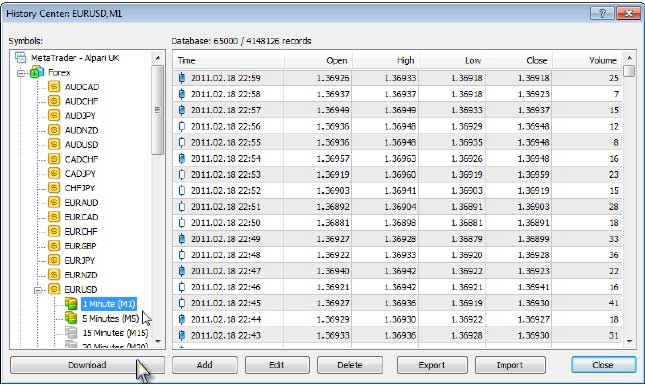Click the records table scroll-up arrow
The image size is (645, 385).
[x=629, y=58]
